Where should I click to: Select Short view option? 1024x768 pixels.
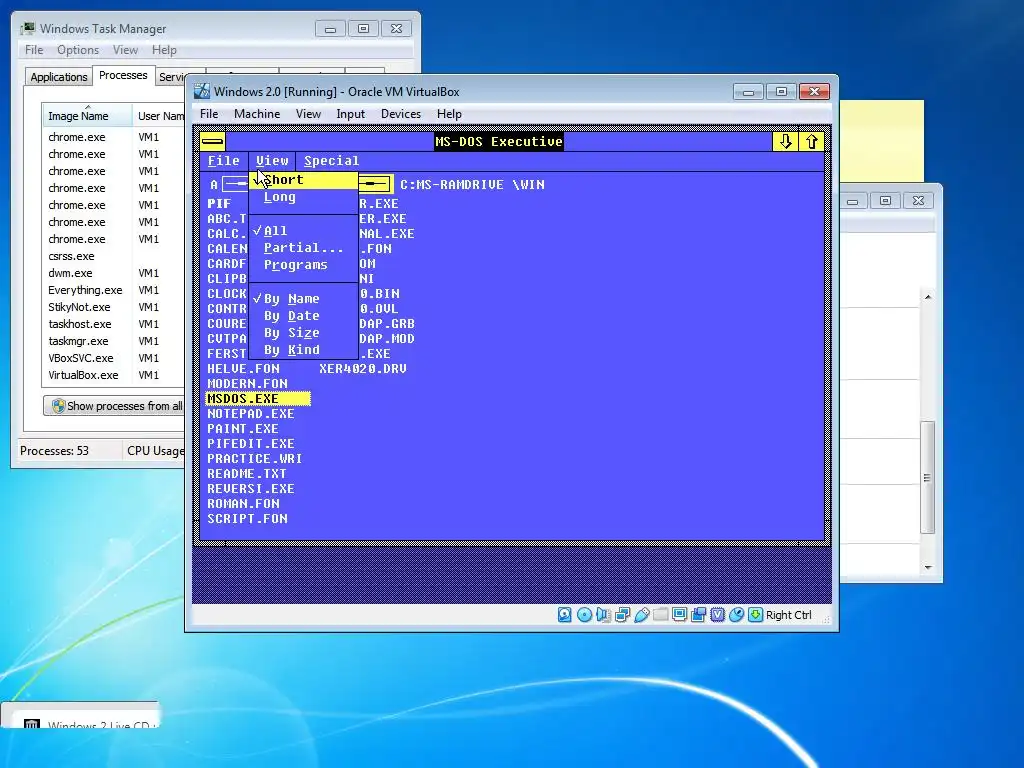304,180
